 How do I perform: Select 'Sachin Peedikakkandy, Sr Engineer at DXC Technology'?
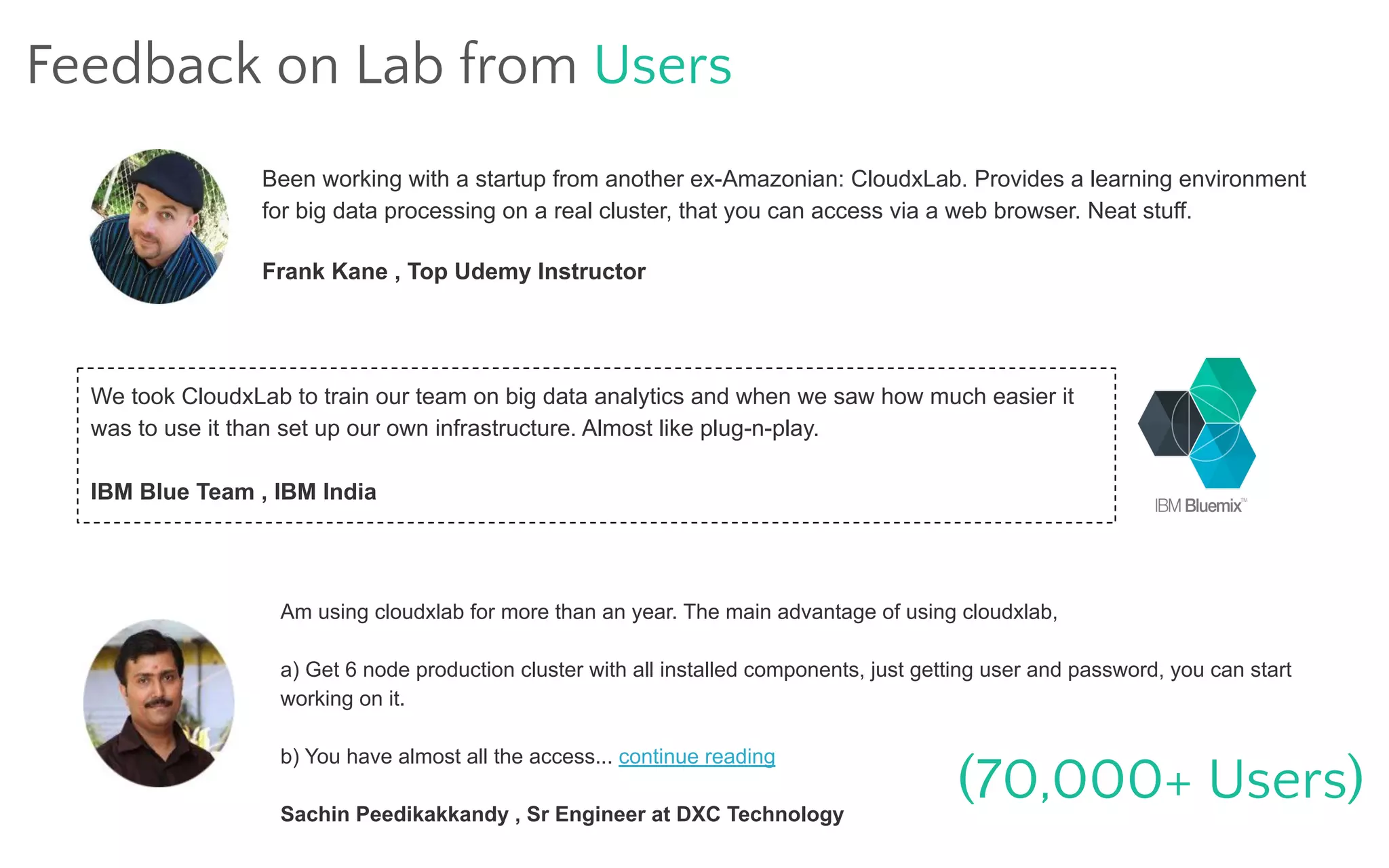(x=562, y=814)
